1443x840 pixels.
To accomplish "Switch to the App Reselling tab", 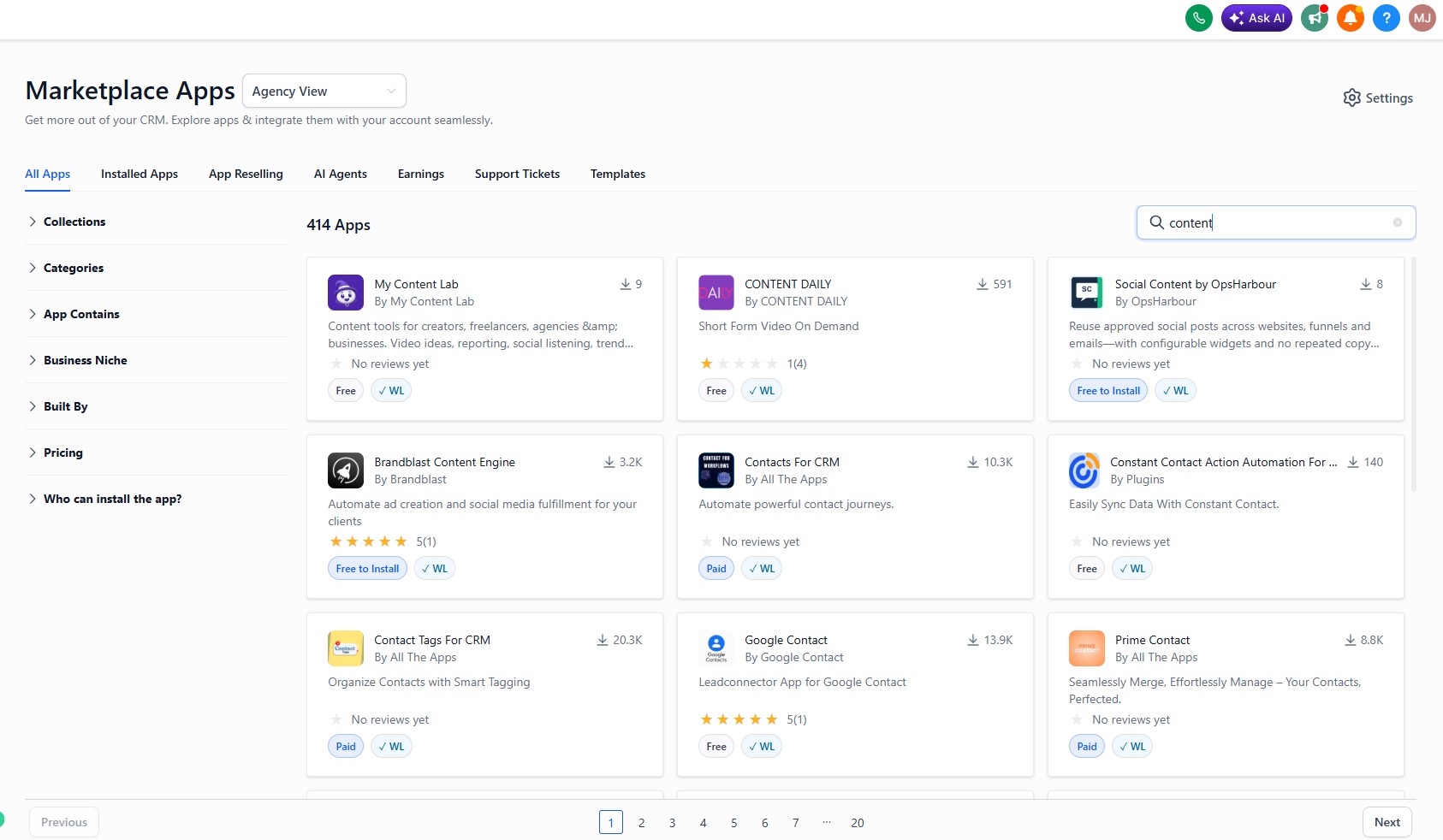I will [246, 174].
